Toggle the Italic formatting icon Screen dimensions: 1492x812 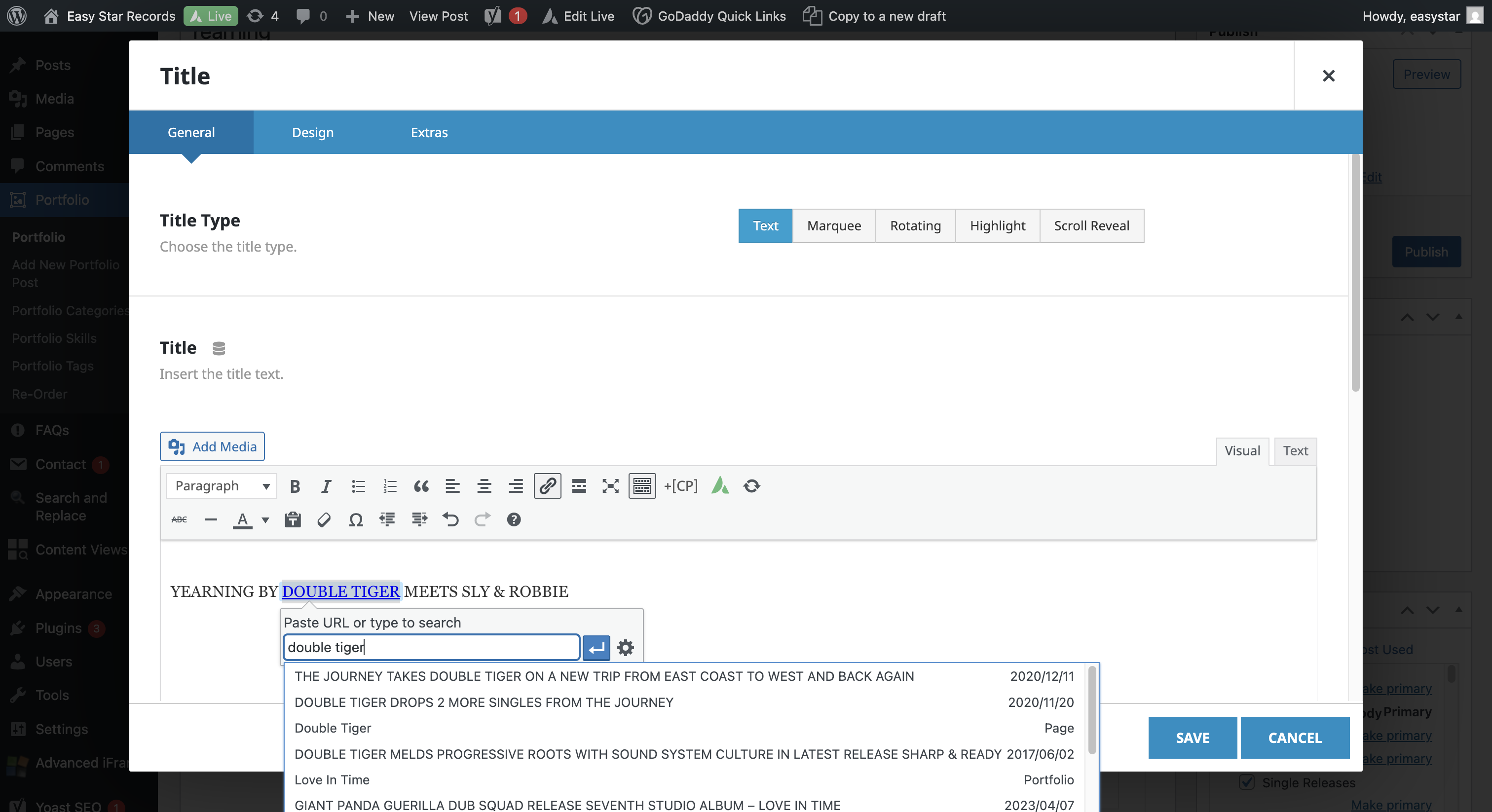(x=326, y=486)
